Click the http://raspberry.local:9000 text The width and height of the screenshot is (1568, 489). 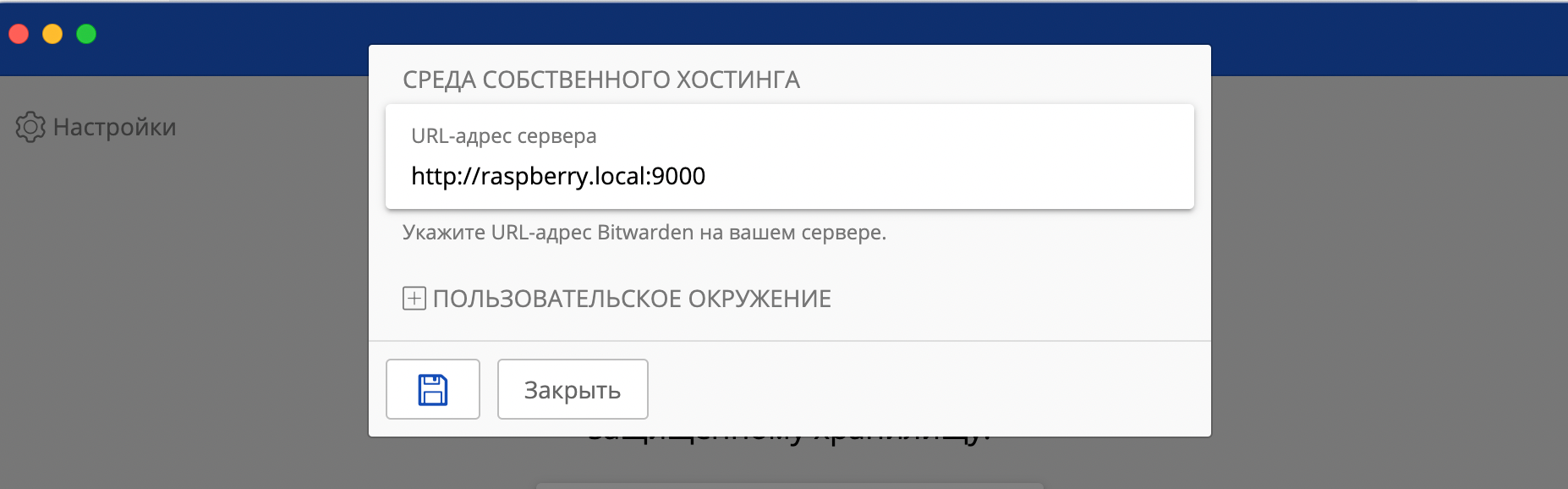557,176
